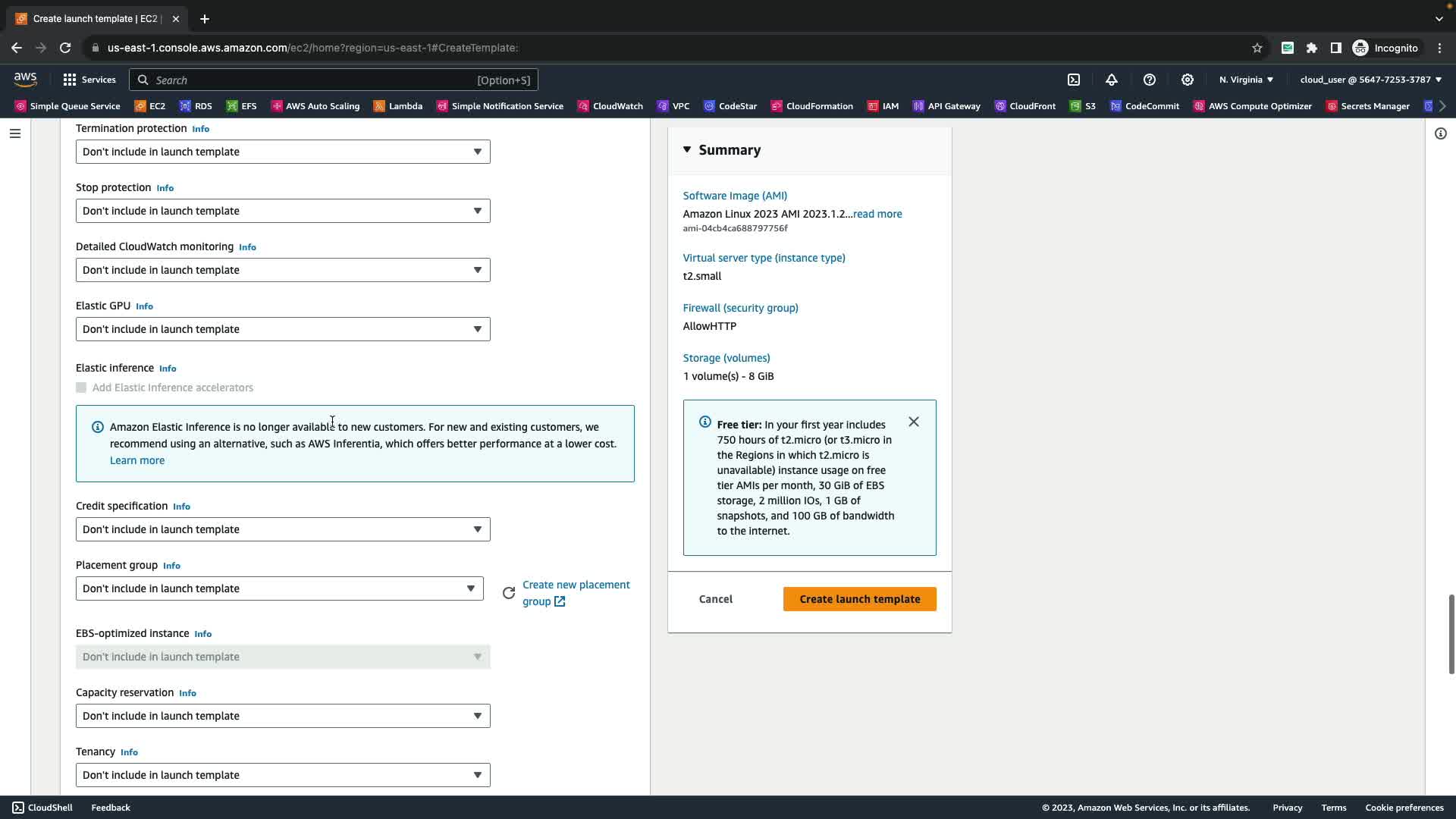Open the settings gear in AWS header
Screen dimensions: 1456x819
click(1188, 80)
